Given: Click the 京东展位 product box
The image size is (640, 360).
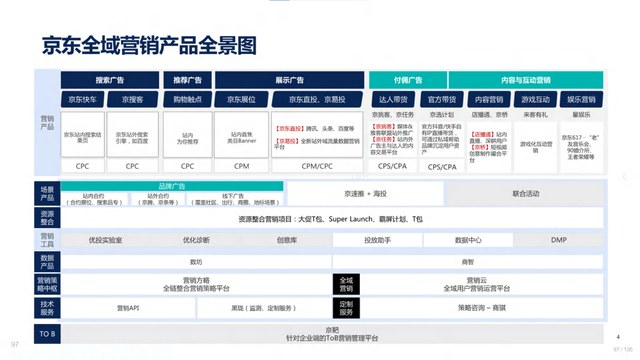Looking at the screenshot, I should click(x=241, y=99).
